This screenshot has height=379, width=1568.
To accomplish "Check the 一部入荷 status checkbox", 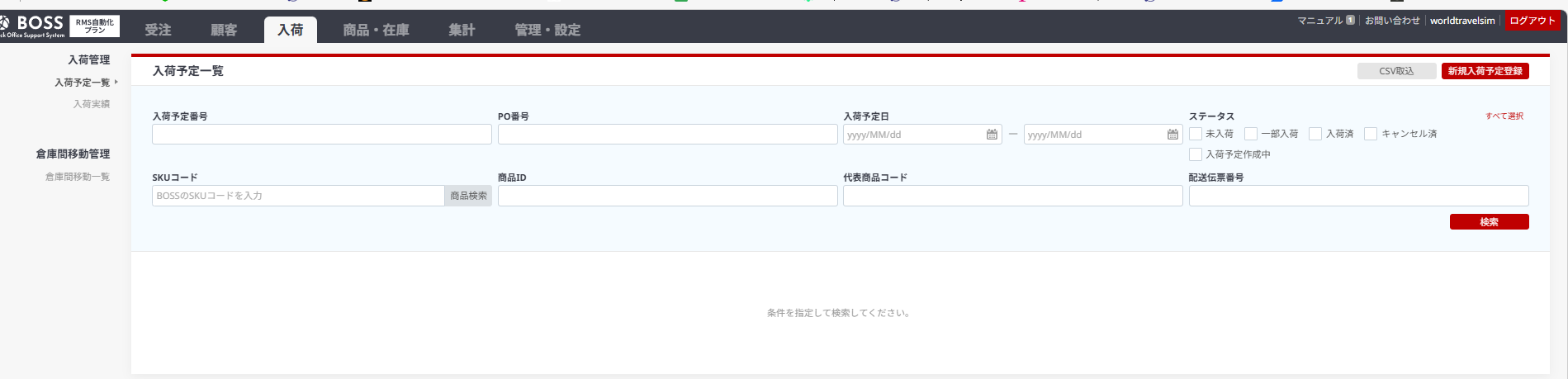I will tap(1251, 134).
